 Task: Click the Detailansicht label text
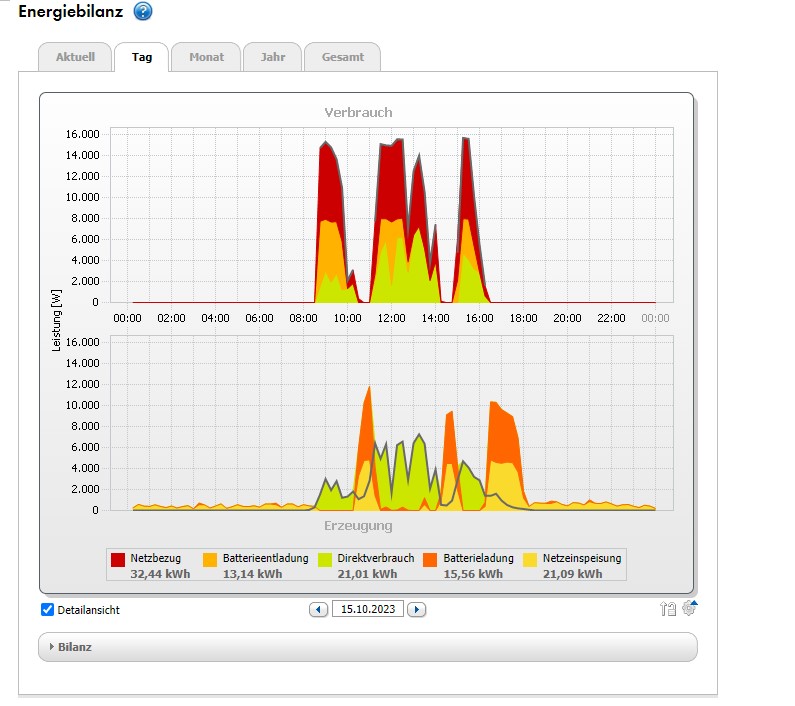(x=88, y=610)
